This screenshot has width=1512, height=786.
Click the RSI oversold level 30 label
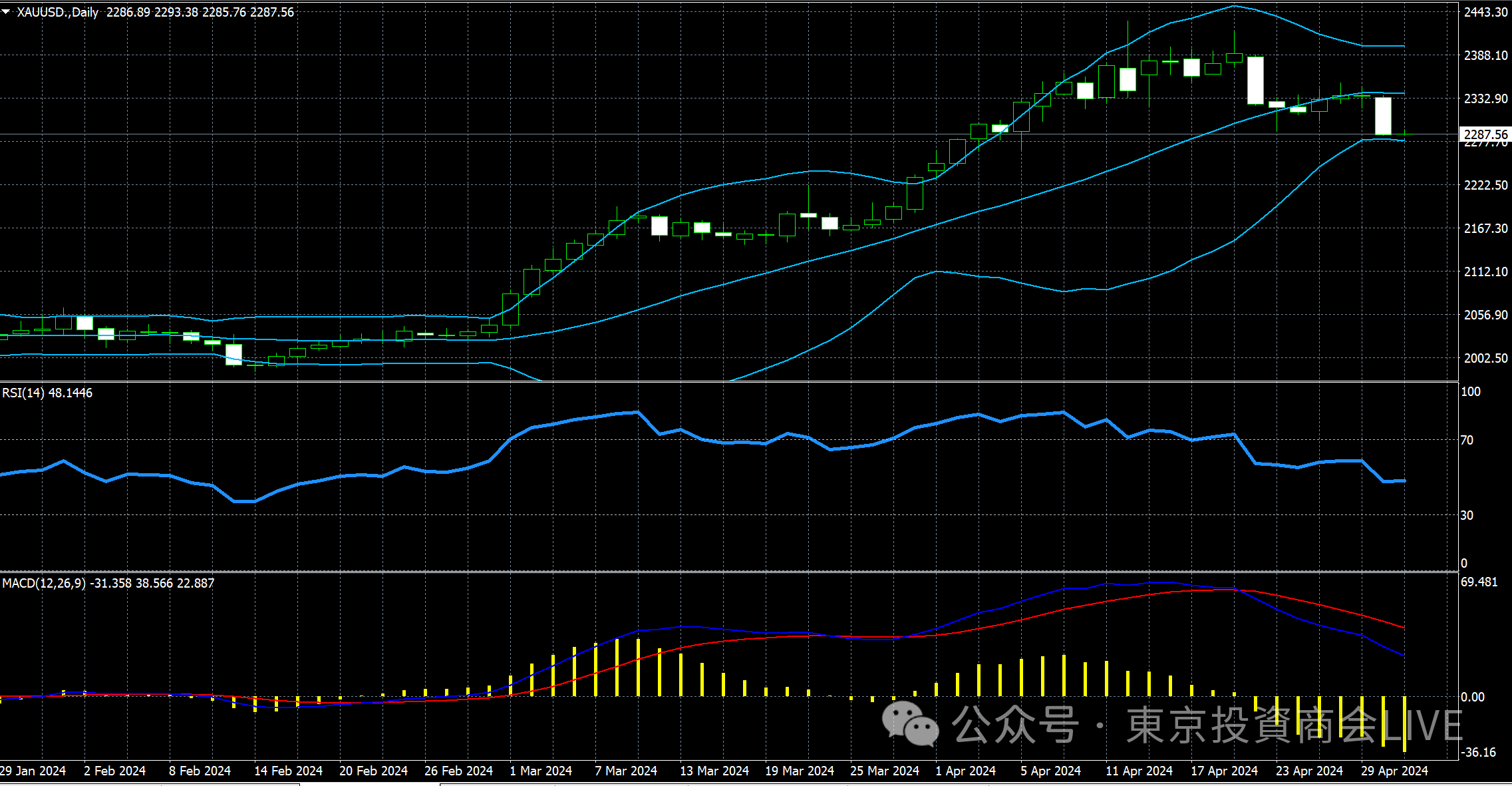[1467, 515]
